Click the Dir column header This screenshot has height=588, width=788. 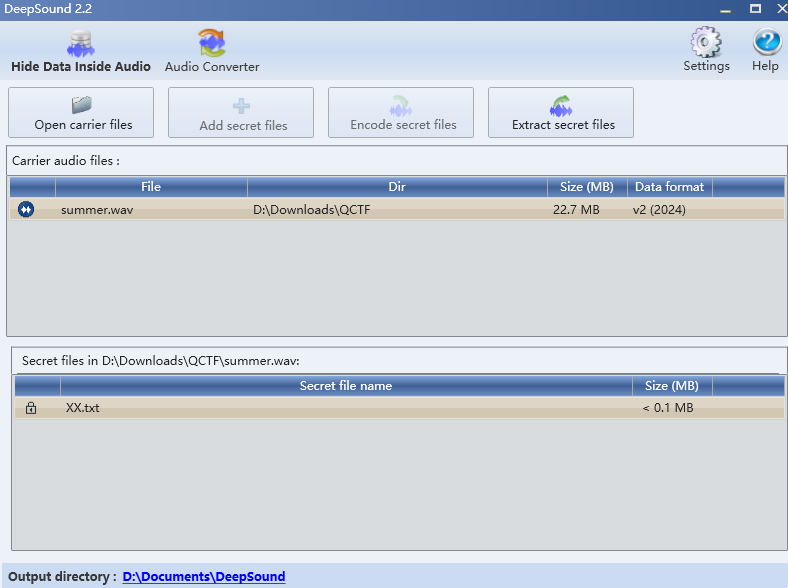(397, 187)
